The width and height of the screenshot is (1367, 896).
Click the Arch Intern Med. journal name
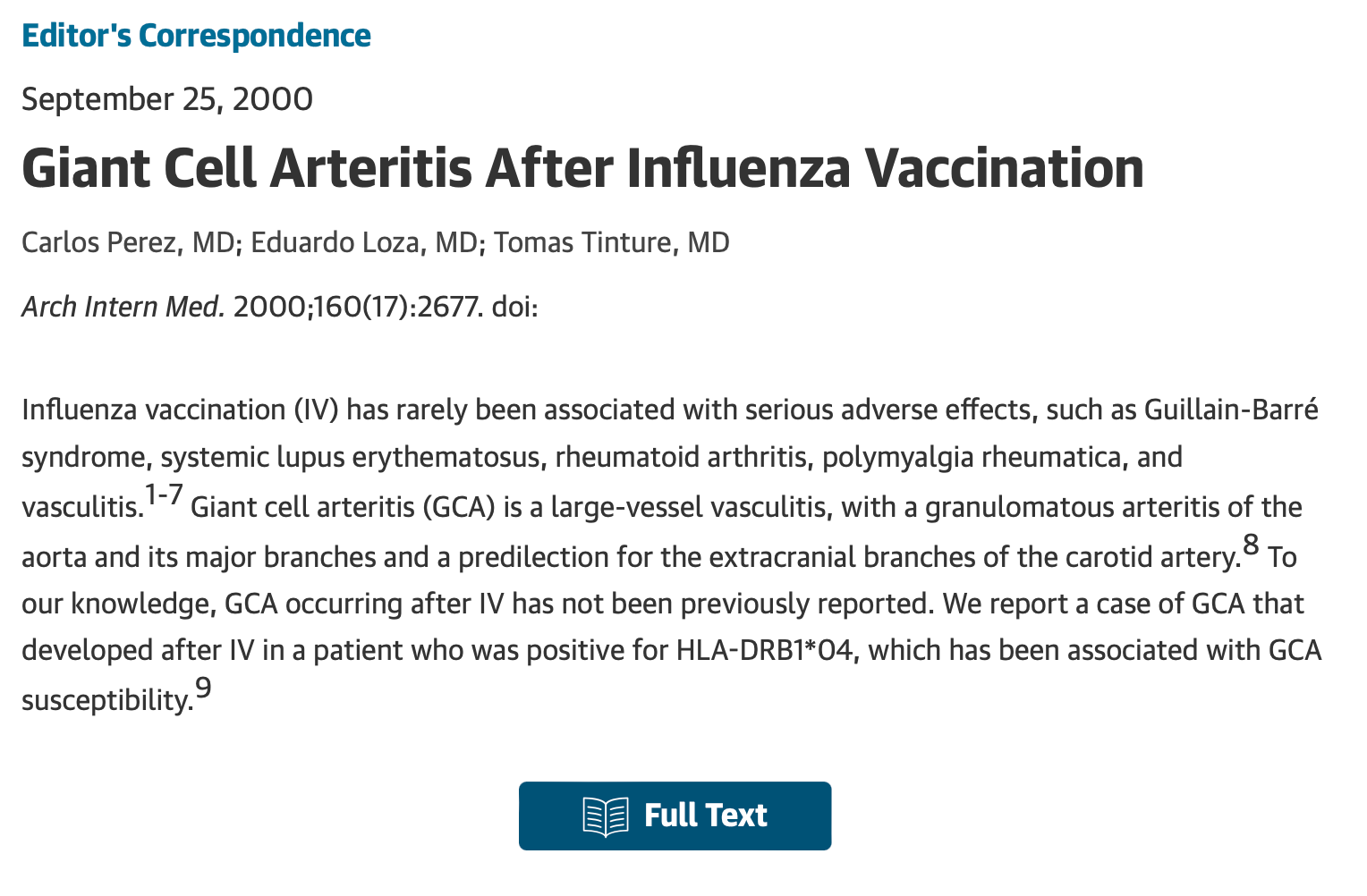[x=123, y=308]
